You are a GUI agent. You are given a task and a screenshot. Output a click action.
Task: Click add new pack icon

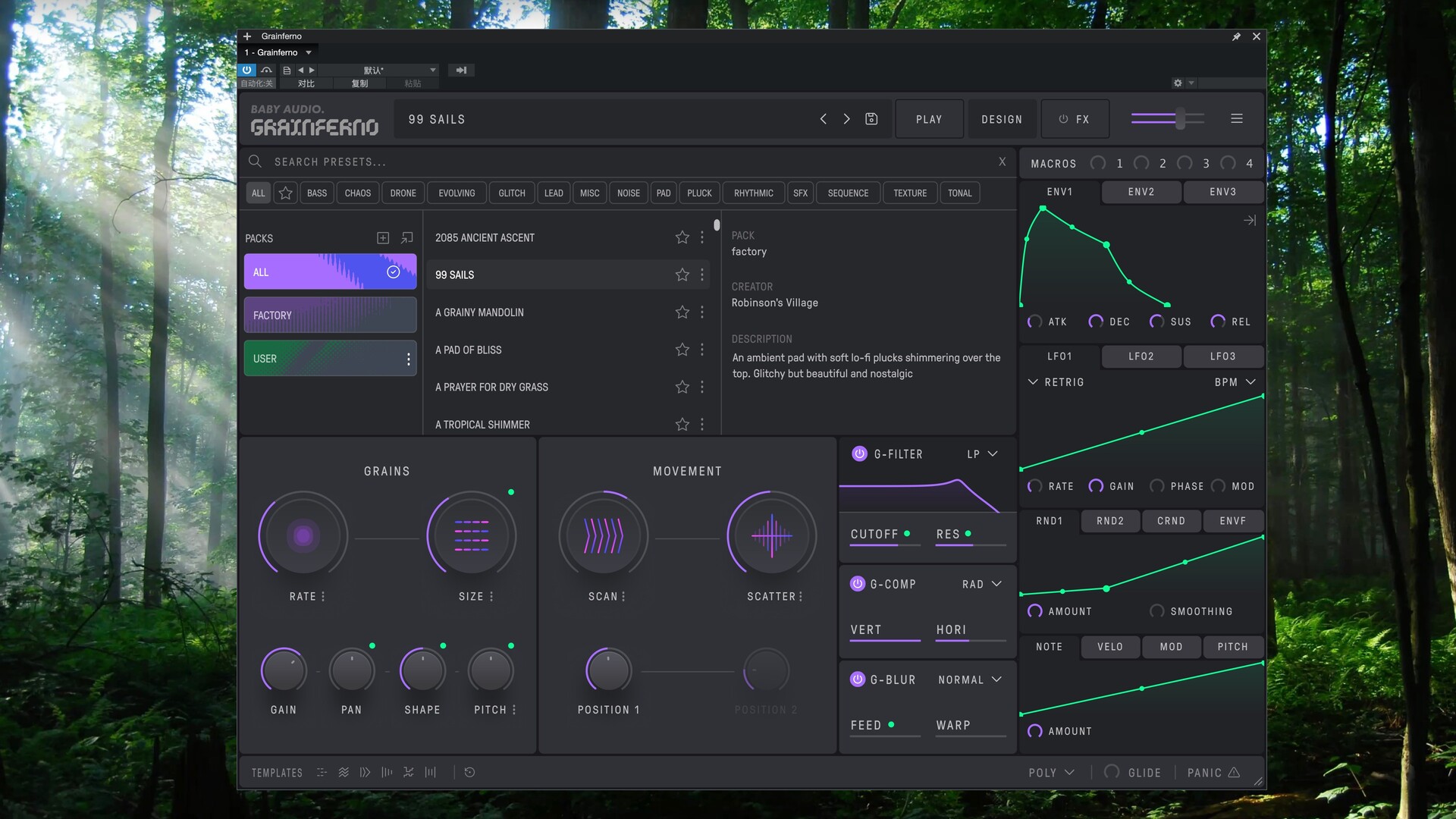(x=383, y=238)
